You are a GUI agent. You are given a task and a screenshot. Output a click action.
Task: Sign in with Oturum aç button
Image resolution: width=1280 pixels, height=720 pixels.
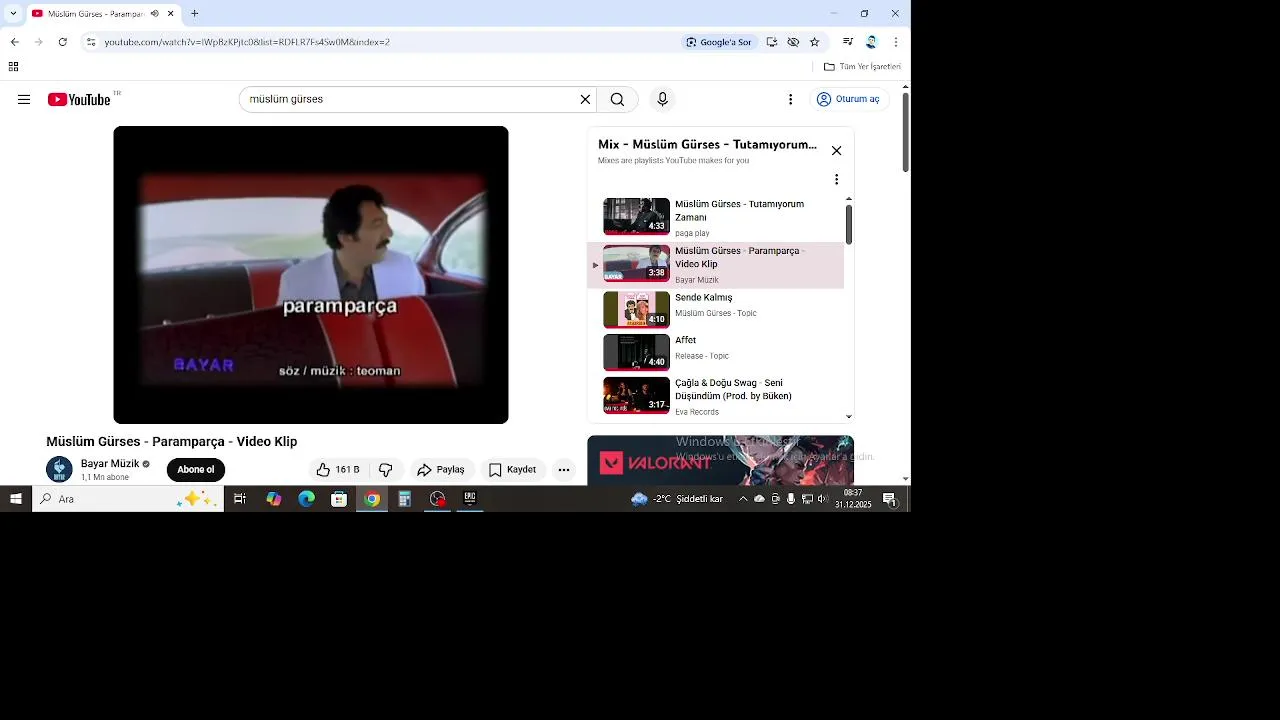848,99
